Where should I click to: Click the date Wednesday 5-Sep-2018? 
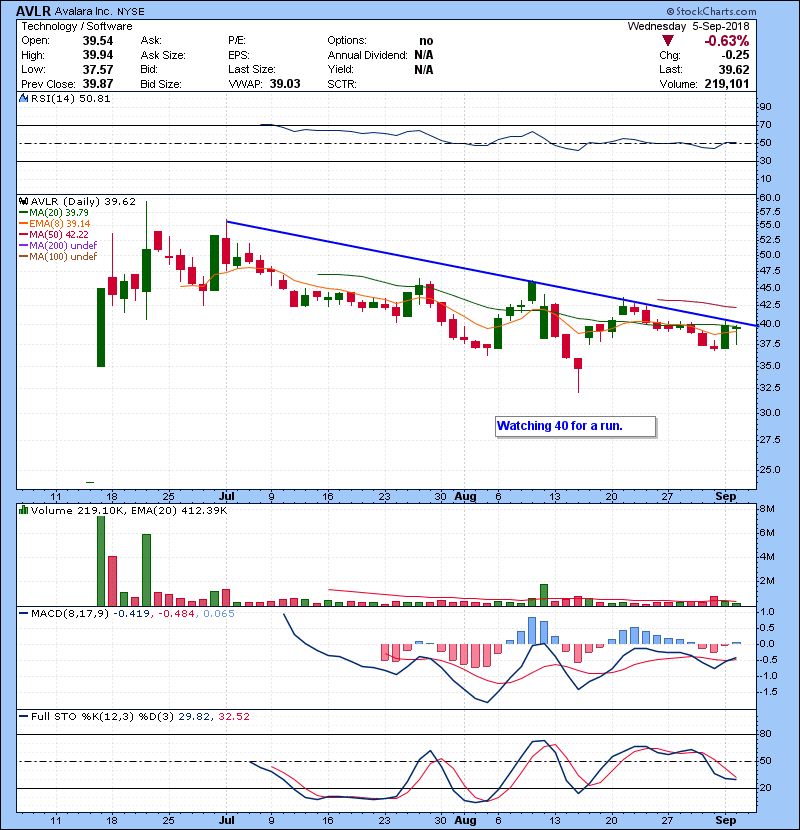688,26
